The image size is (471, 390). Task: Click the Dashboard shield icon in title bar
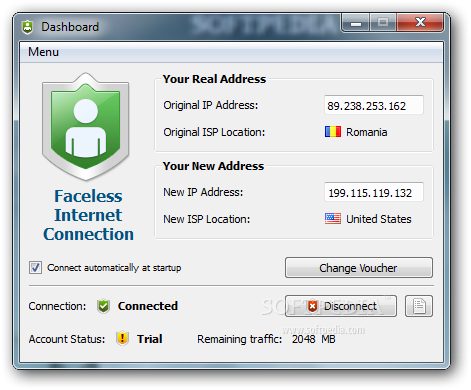(28, 27)
